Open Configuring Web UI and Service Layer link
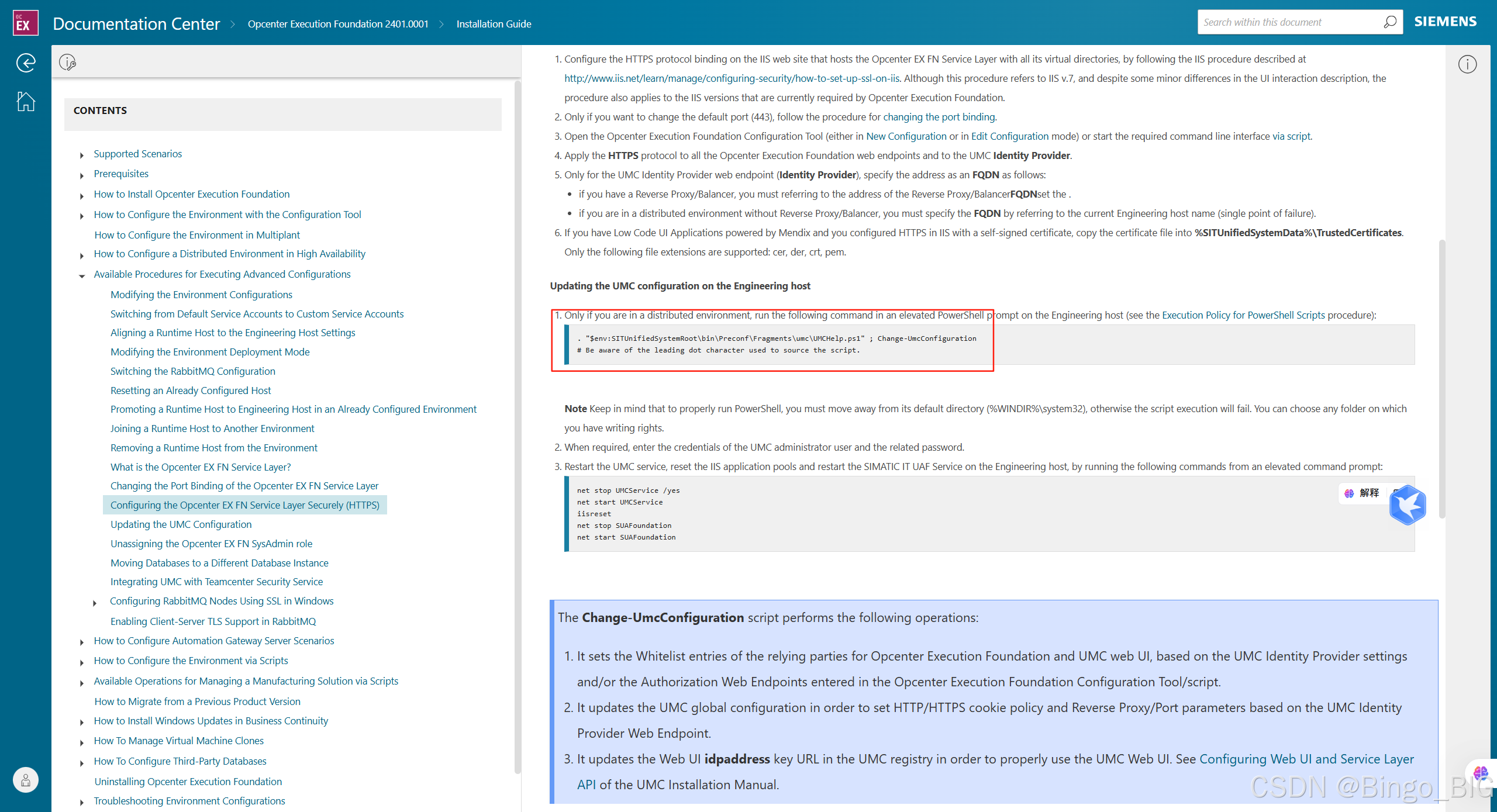Image resolution: width=1497 pixels, height=812 pixels. (1306, 759)
